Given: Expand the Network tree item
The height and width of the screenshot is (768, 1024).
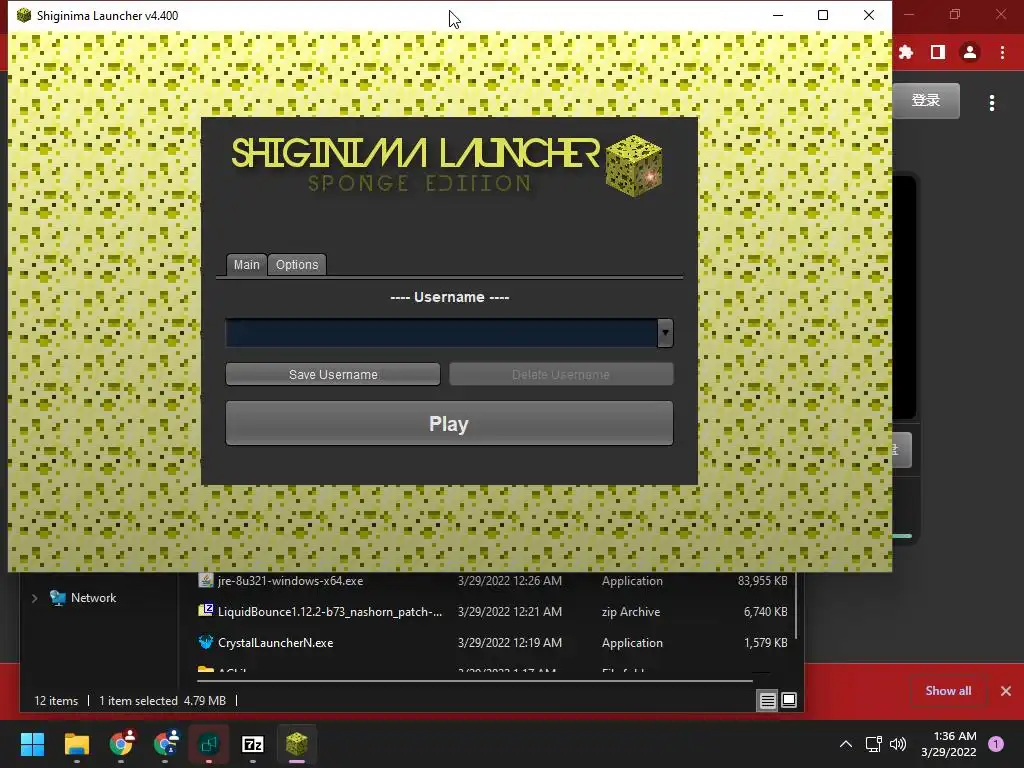Looking at the screenshot, I should coord(35,598).
